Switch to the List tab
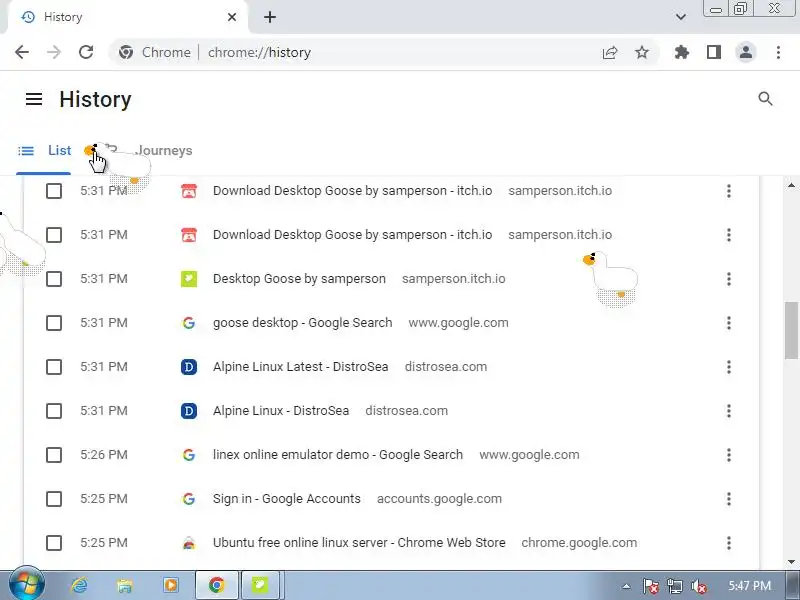800x600 pixels. [44, 151]
